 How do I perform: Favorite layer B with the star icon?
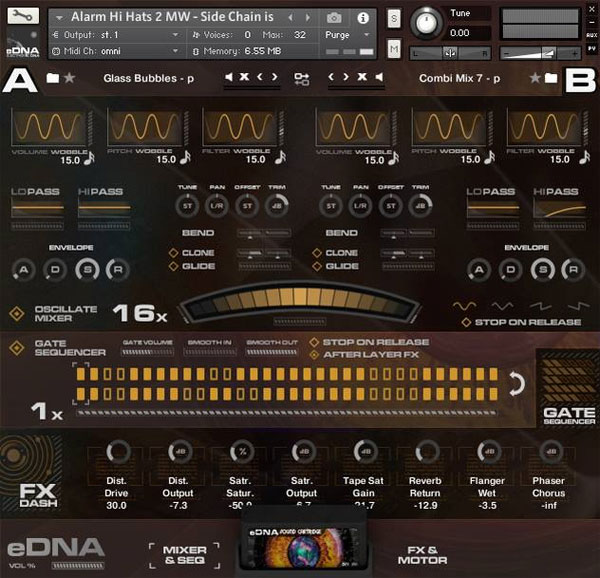535,77
